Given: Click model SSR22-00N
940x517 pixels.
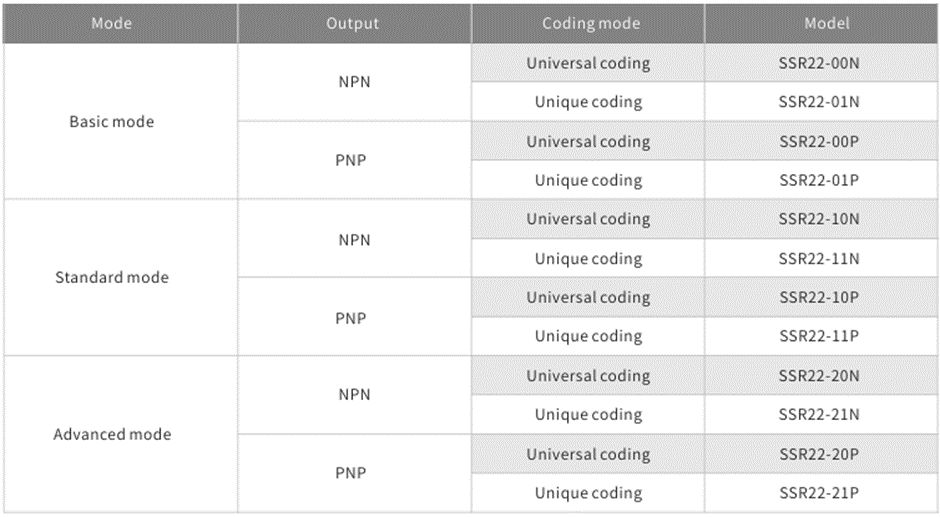Looking at the screenshot, I should coord(819,63).
